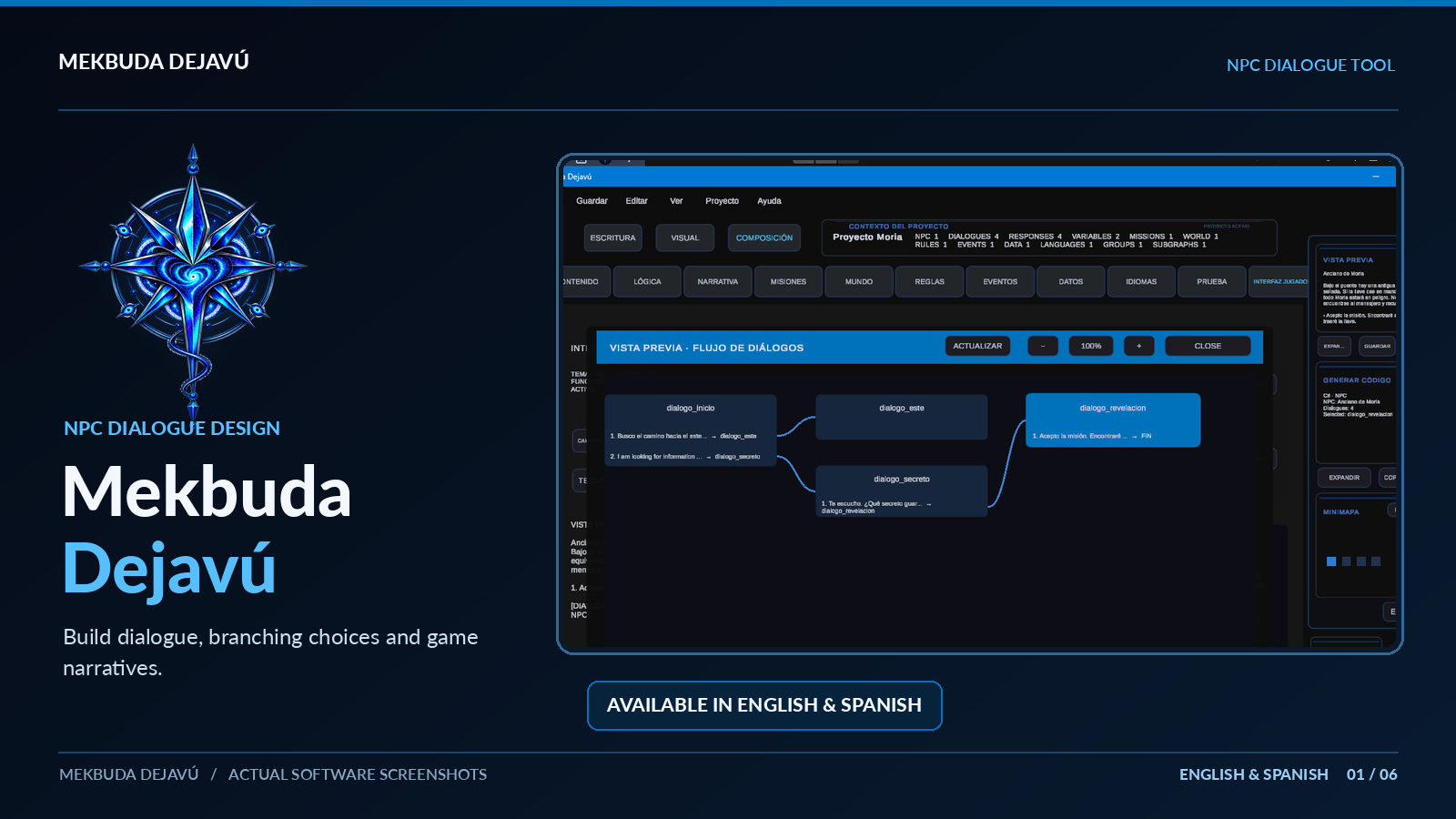
Task: Open the Guardar menu
Action: point(591,201)
